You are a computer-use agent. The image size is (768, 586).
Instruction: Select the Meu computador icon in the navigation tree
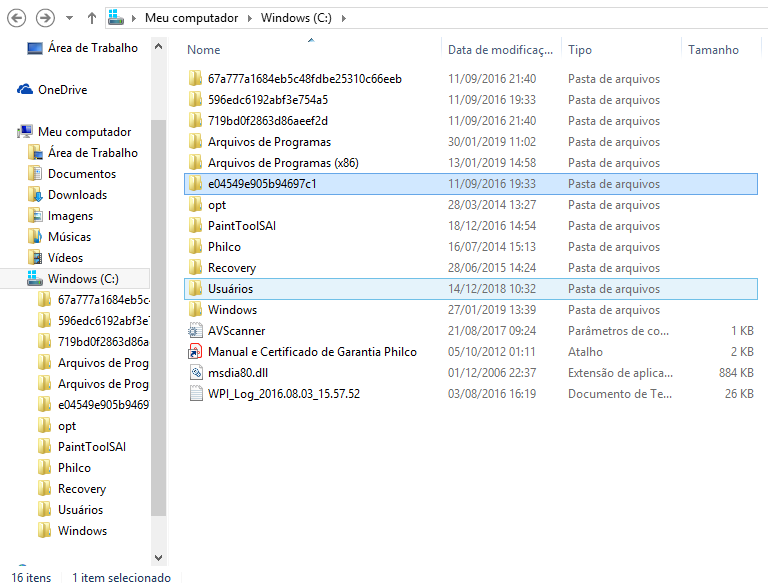click(24, 131)
